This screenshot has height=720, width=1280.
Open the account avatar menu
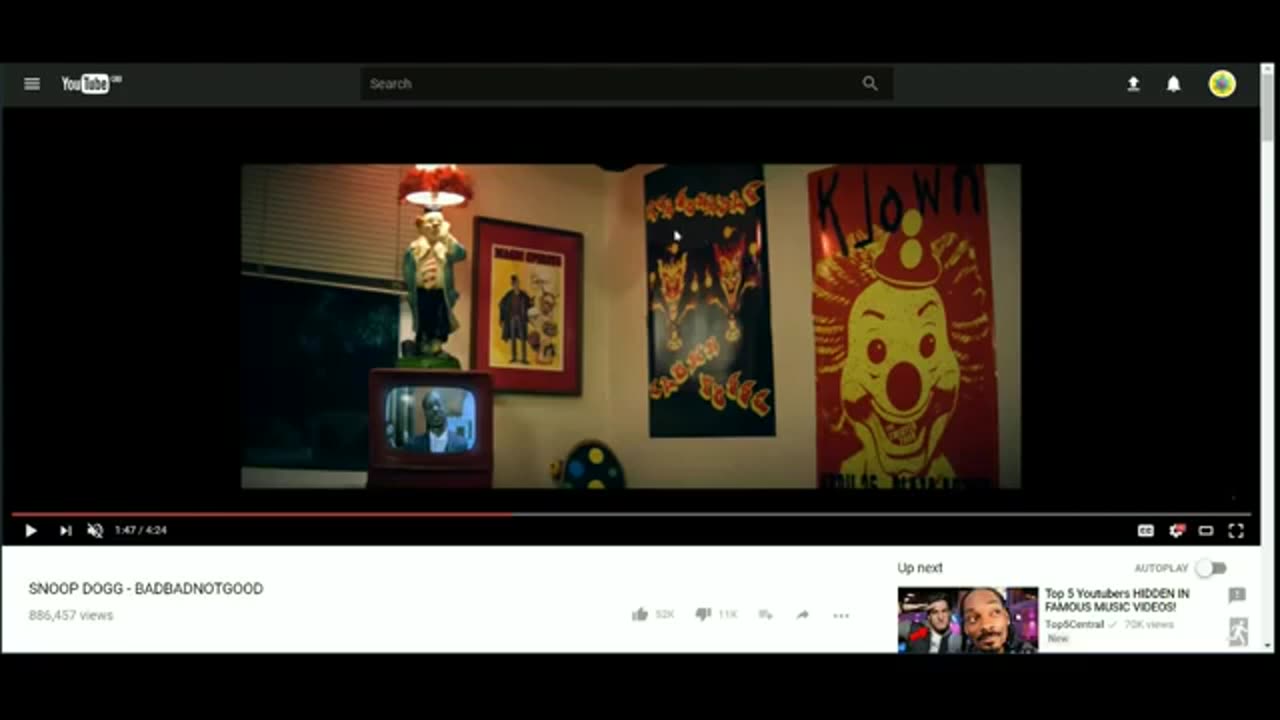(x=1222, y=84)
